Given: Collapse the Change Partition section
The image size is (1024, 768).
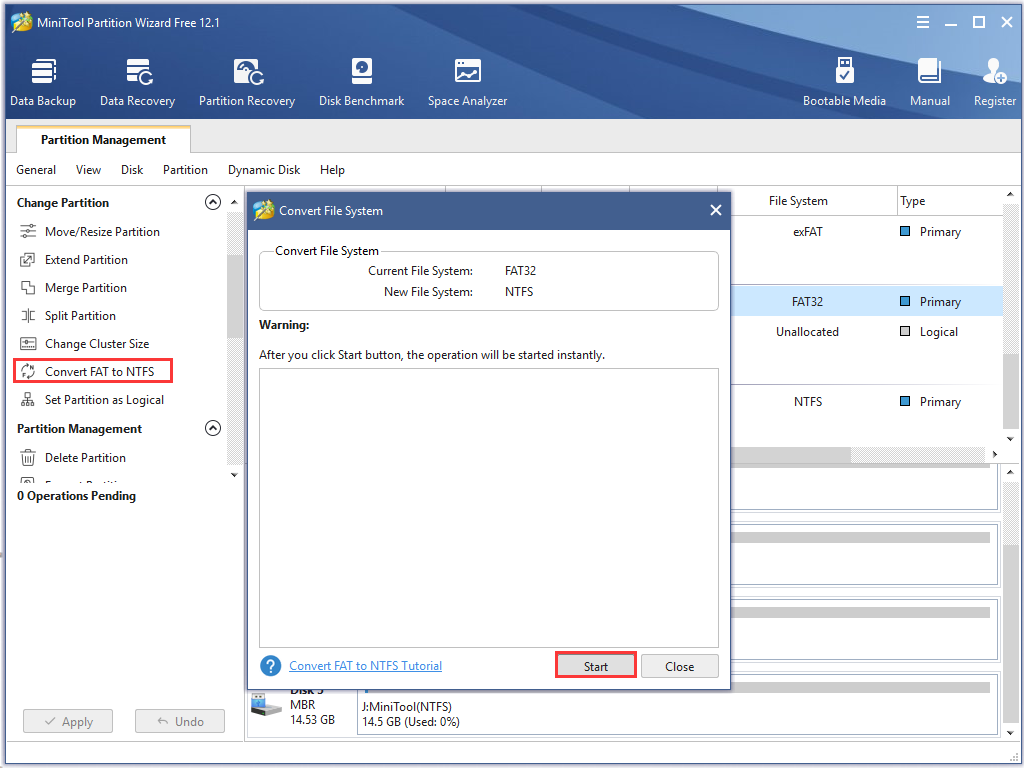Looking at the screenshot, I should pyautogui.click(x=212, y=202).
